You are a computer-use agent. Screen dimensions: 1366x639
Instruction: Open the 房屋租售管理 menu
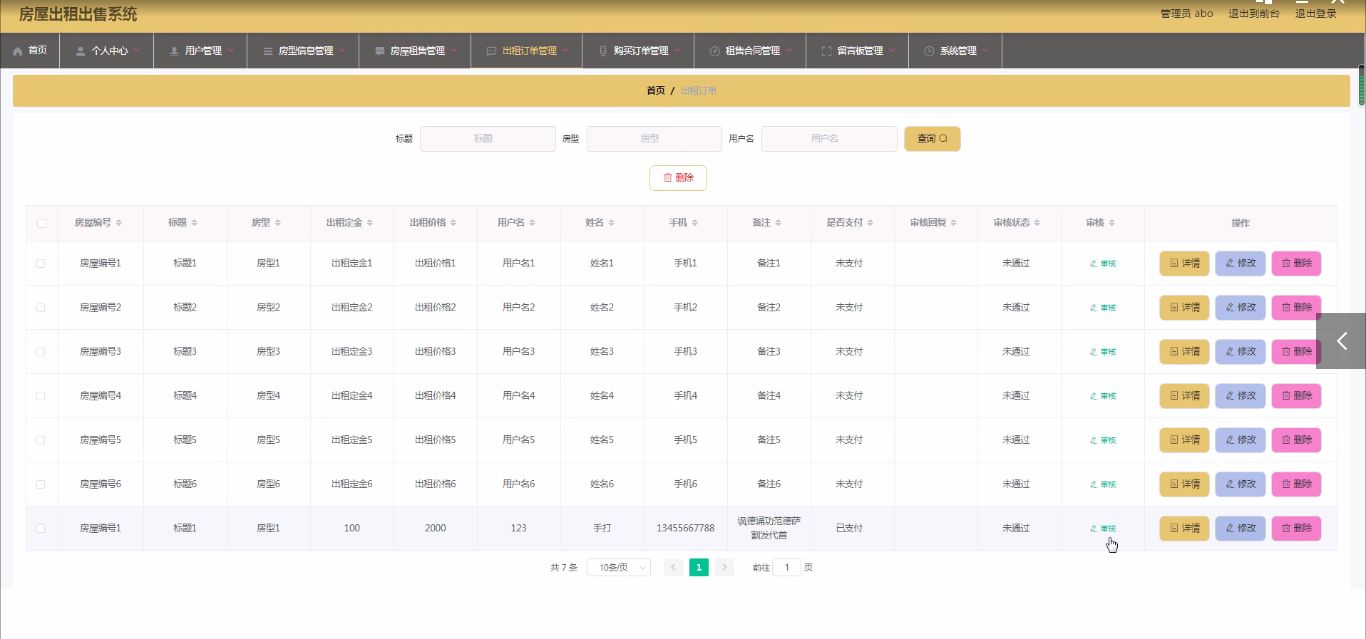(415, 51)
